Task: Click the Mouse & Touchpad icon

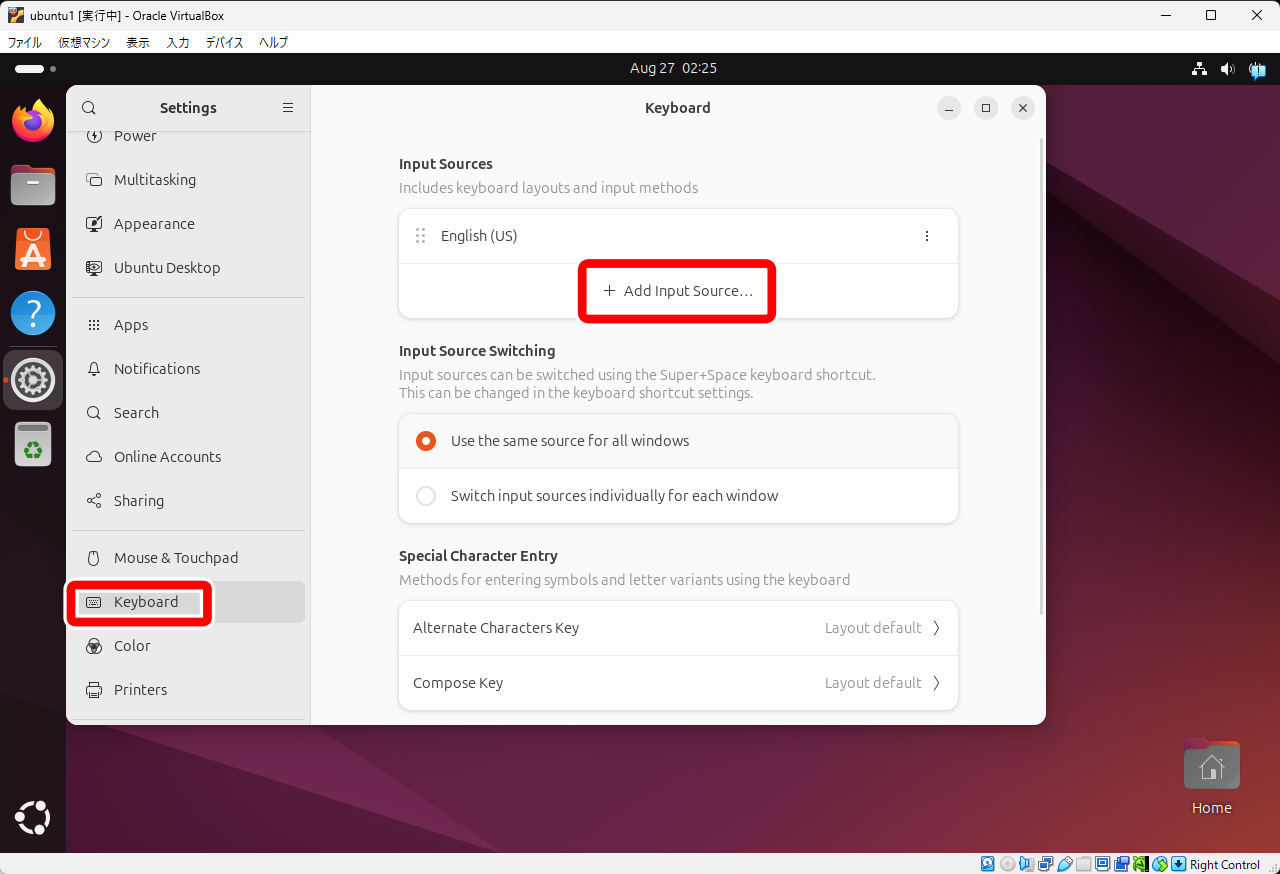Action: point(94,558)
